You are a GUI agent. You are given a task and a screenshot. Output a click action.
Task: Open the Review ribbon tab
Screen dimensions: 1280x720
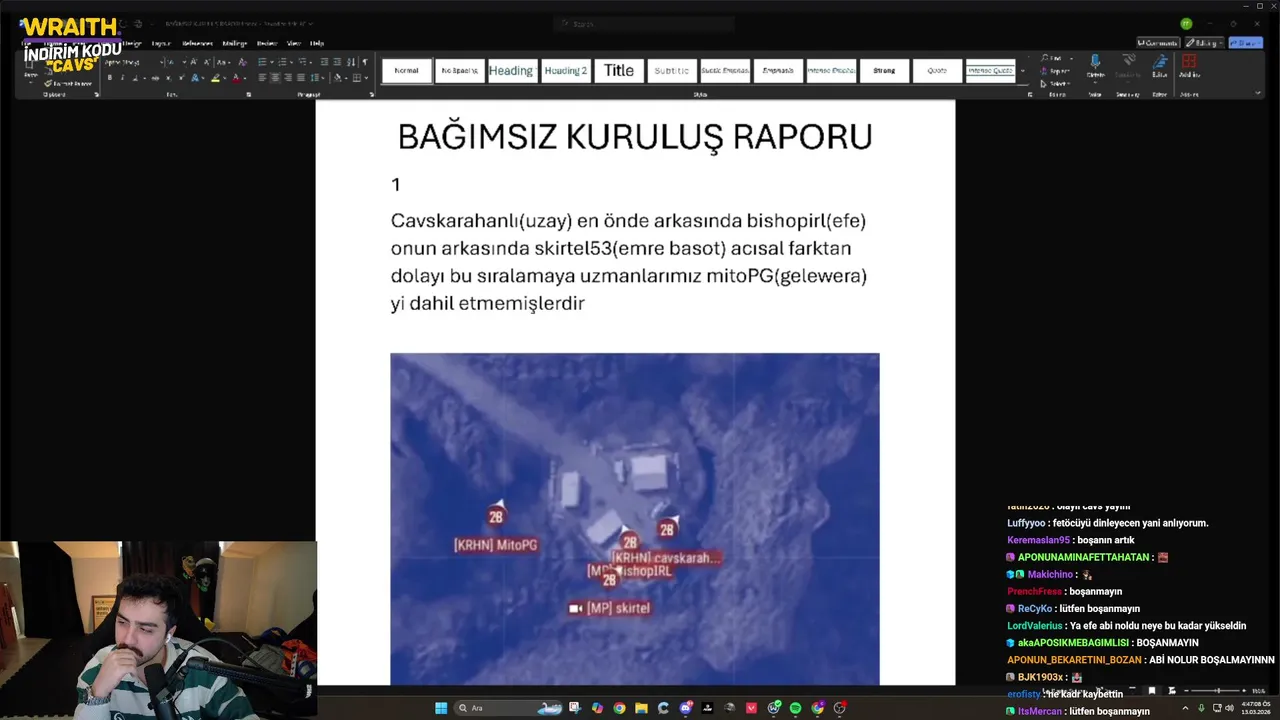click(267, 43)
